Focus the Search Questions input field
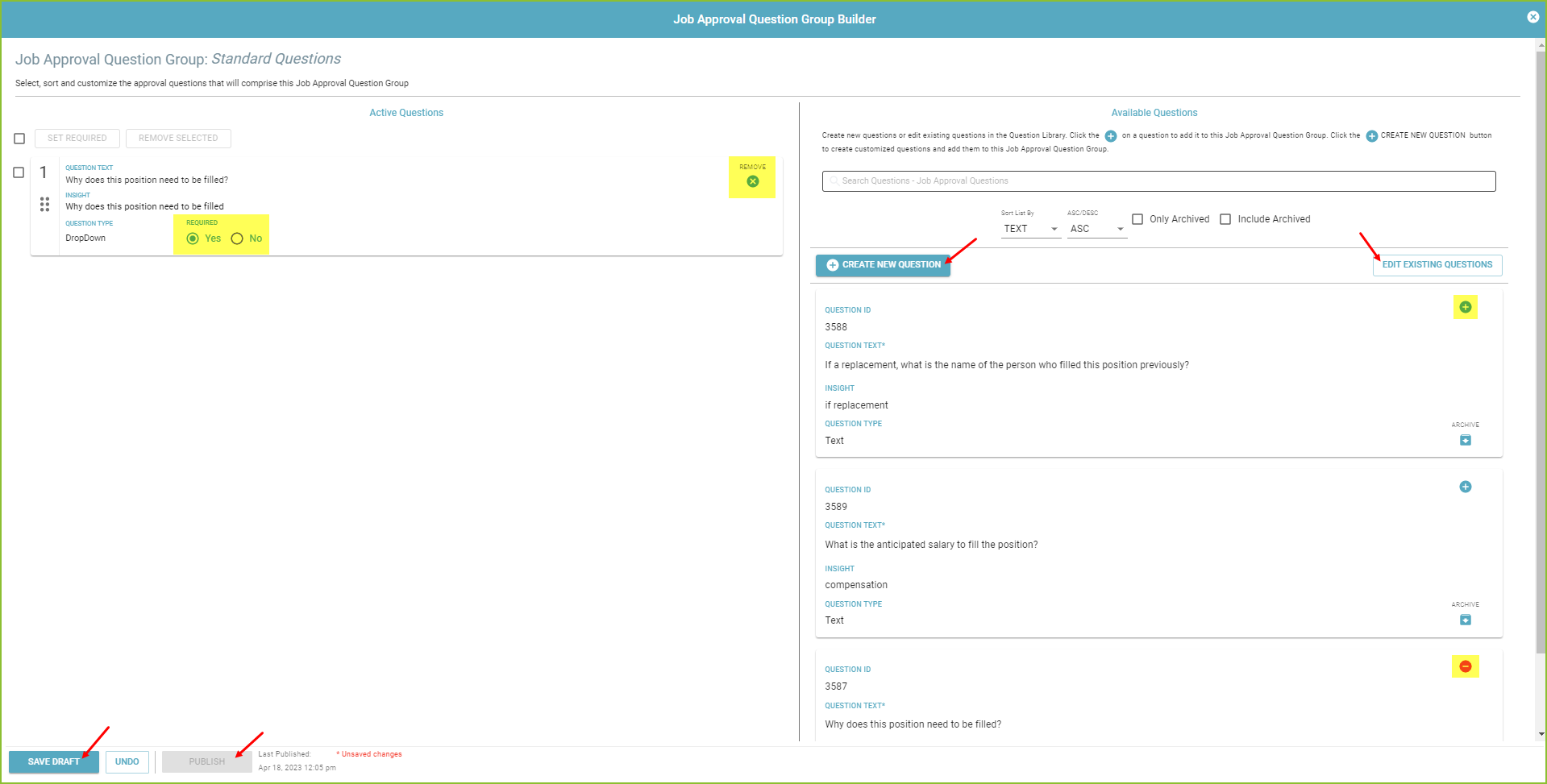The height and width of the screenshot is (784, 1547). (x=1158, y=181)
